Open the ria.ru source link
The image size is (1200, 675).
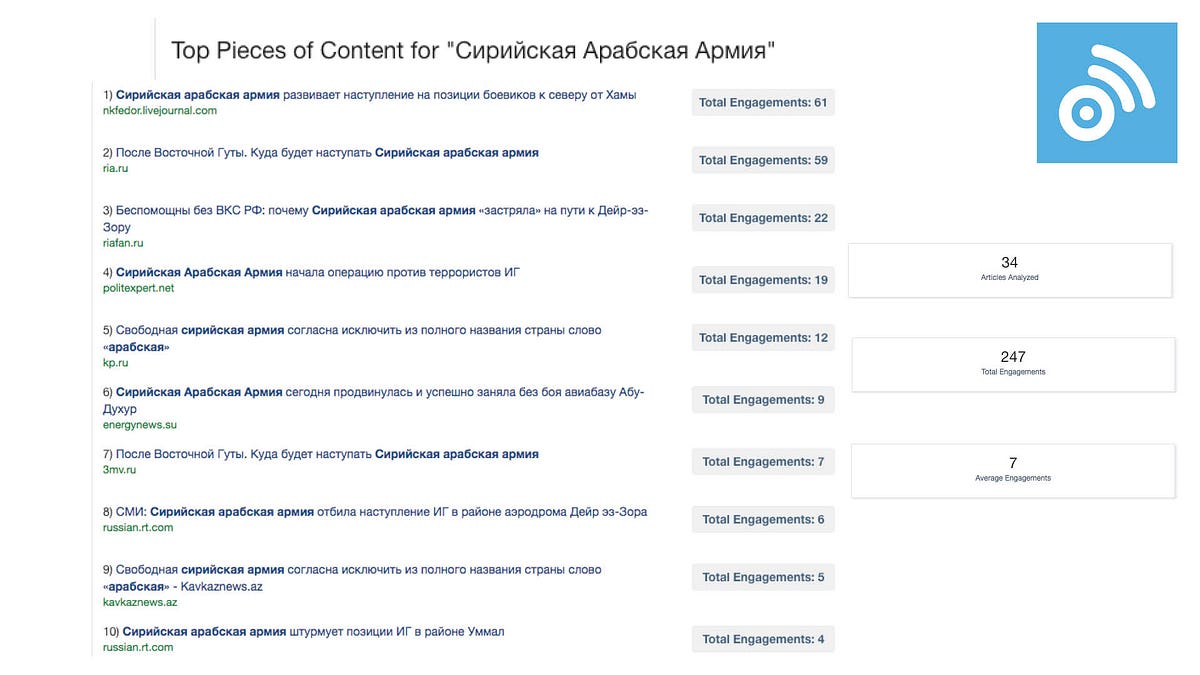(x=116, y=169)
